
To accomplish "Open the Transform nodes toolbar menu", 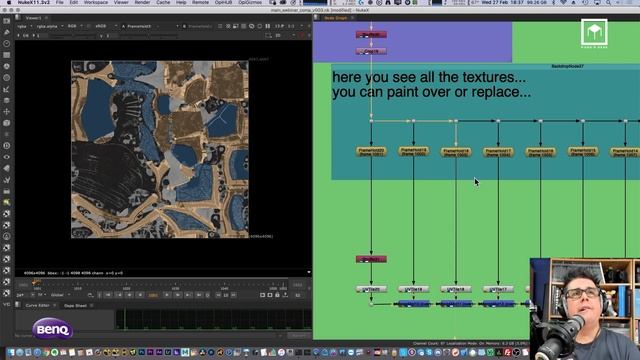I will click(7, 111).
